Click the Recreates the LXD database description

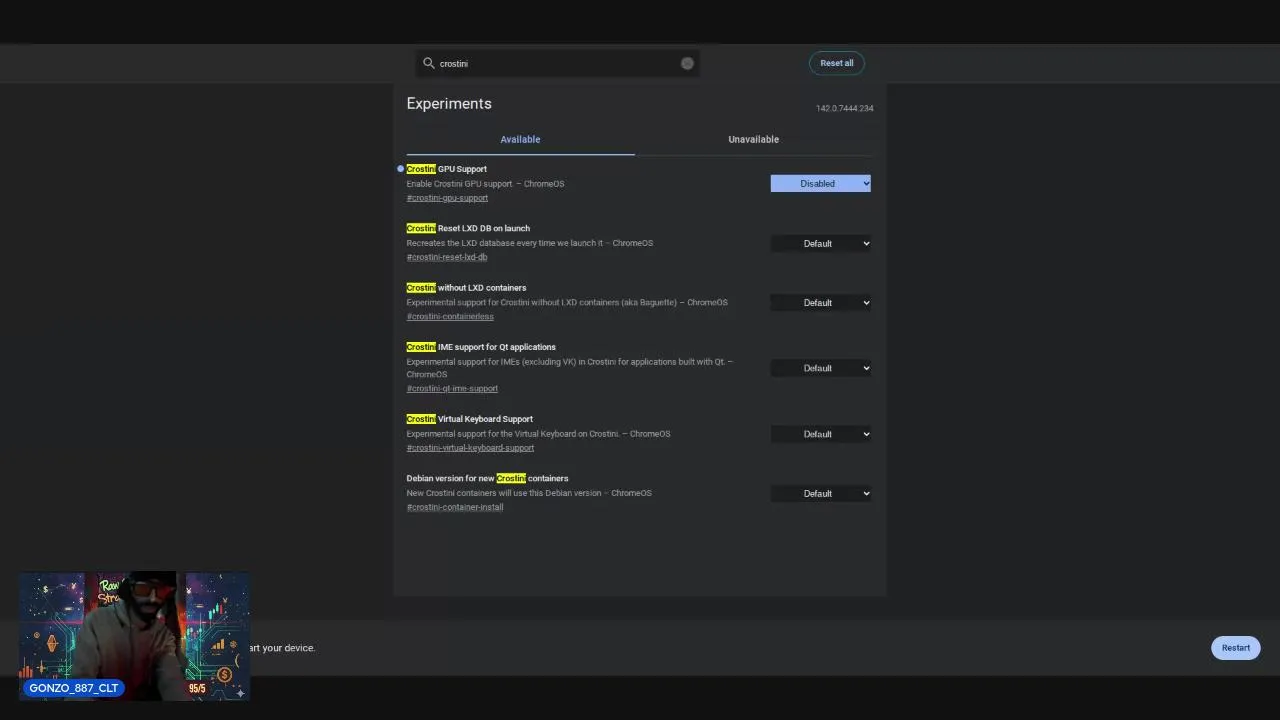[x=529, y=243]
